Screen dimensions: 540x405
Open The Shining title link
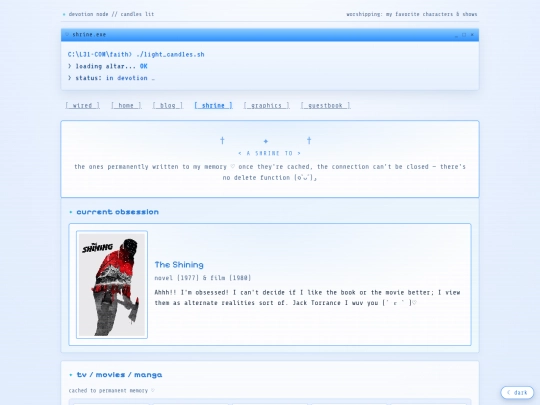[179, 264]
